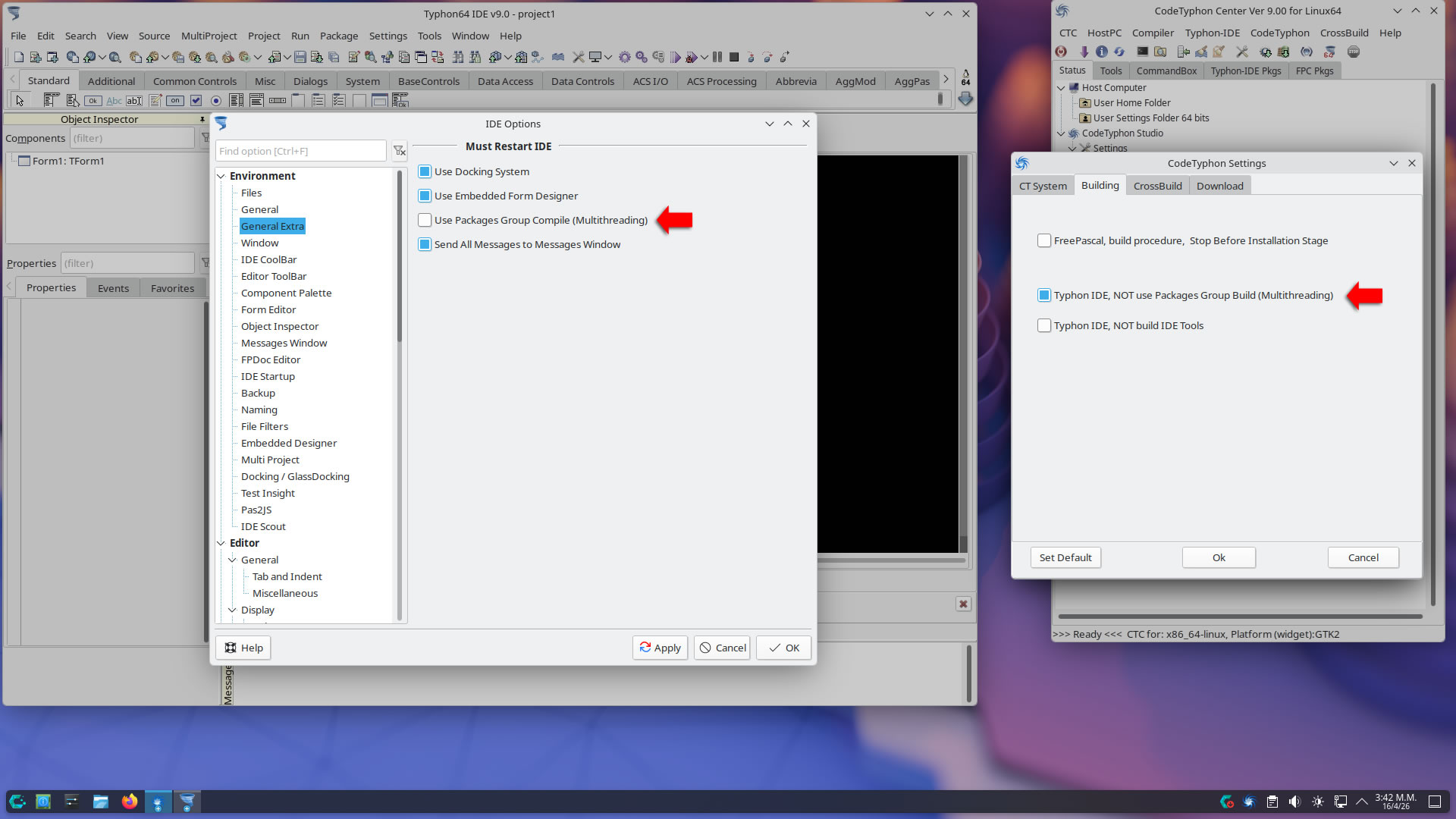Click the Stop icon in CodeTyphon Center toolbar

pos(1354,52)
